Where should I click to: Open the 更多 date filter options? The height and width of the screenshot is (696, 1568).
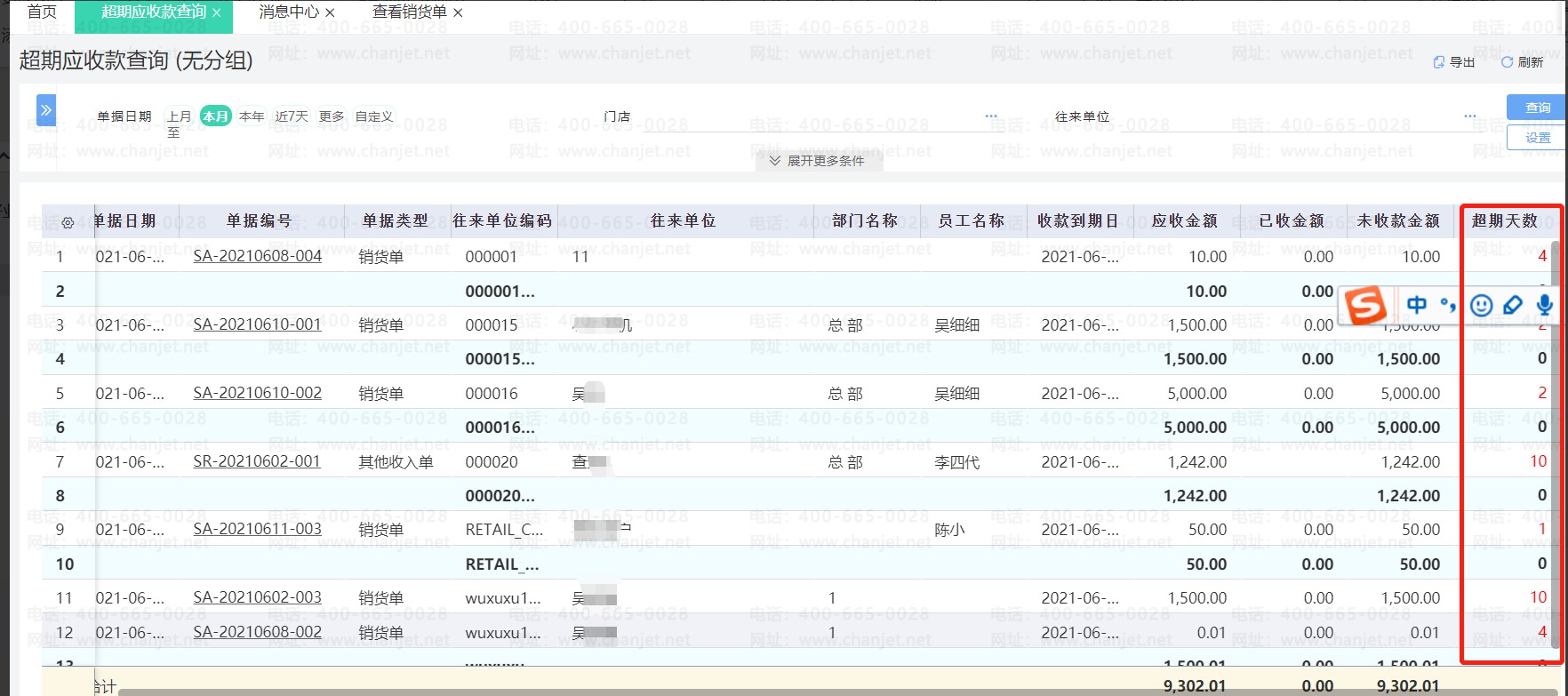pos(332,116)
